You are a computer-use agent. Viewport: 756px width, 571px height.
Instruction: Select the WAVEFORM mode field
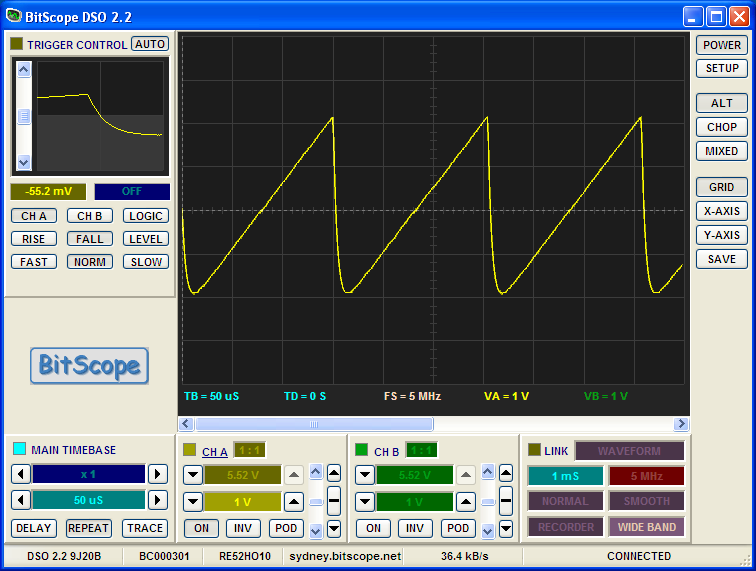click(629, 451)
